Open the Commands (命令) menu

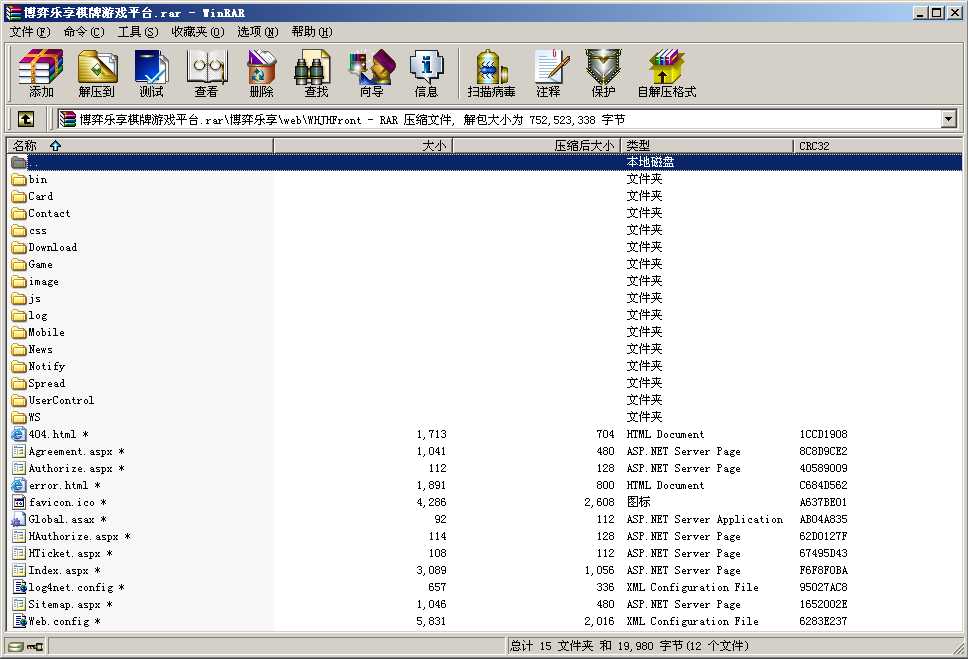(84, 31)
